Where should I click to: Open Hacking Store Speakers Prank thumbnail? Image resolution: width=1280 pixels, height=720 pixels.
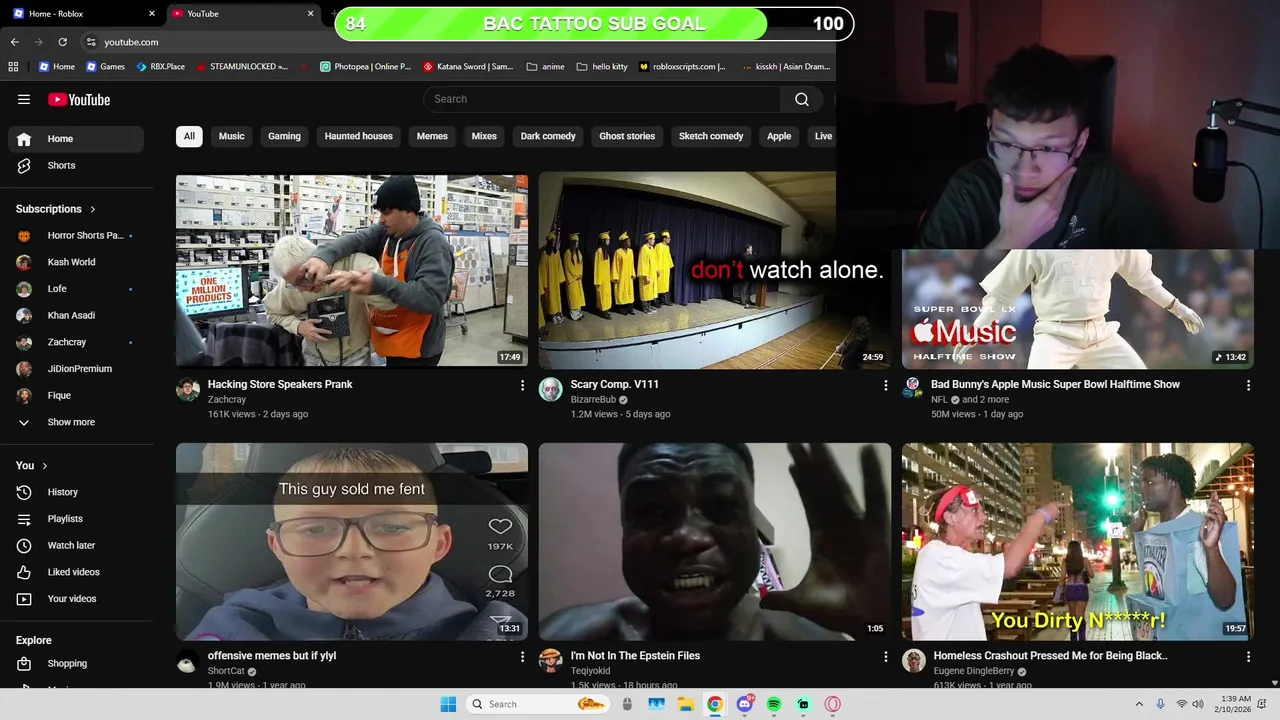pyautogui.click(x=352, y=271)
